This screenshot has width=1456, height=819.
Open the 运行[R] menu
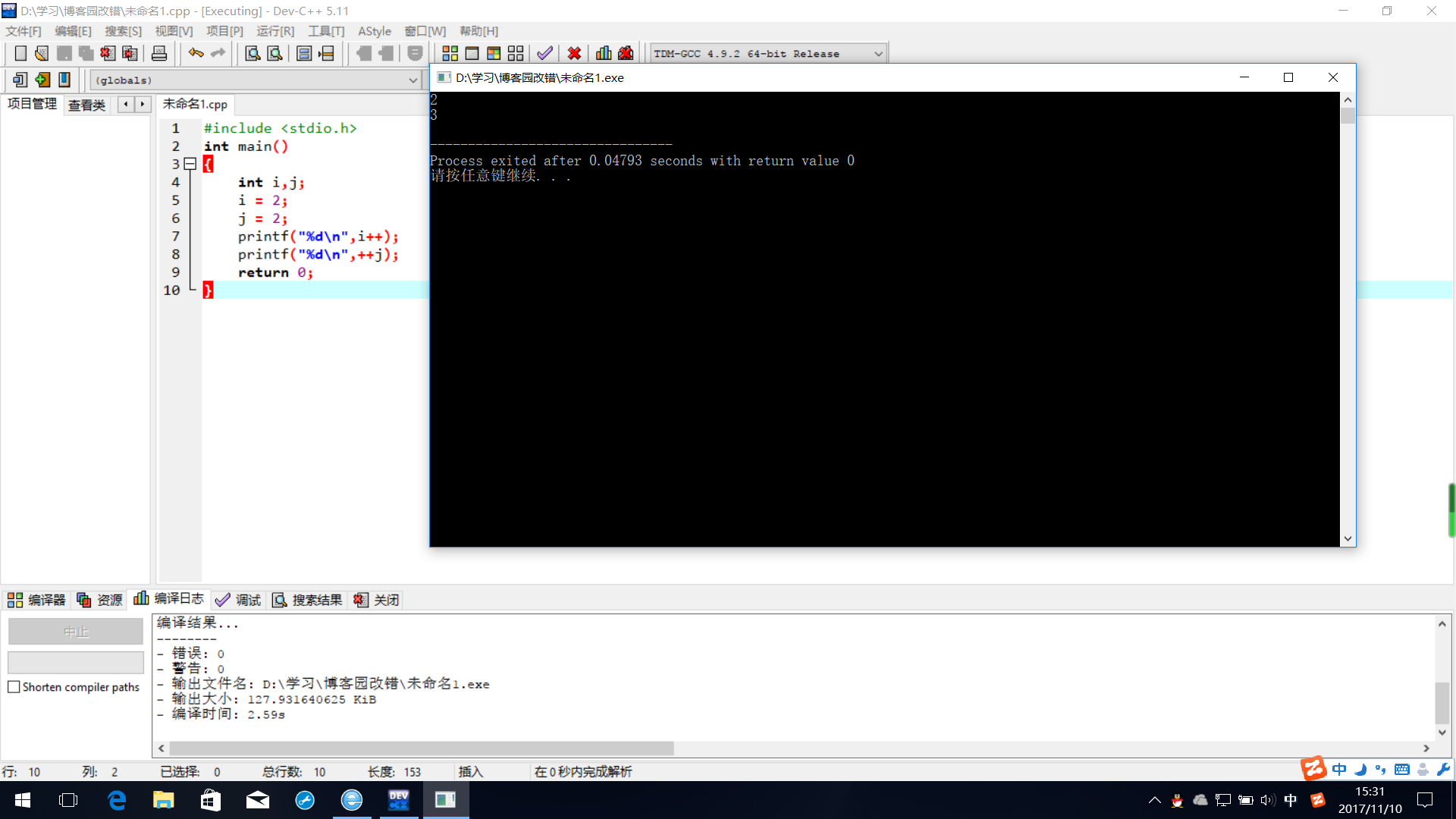click(x=275, y=31)
